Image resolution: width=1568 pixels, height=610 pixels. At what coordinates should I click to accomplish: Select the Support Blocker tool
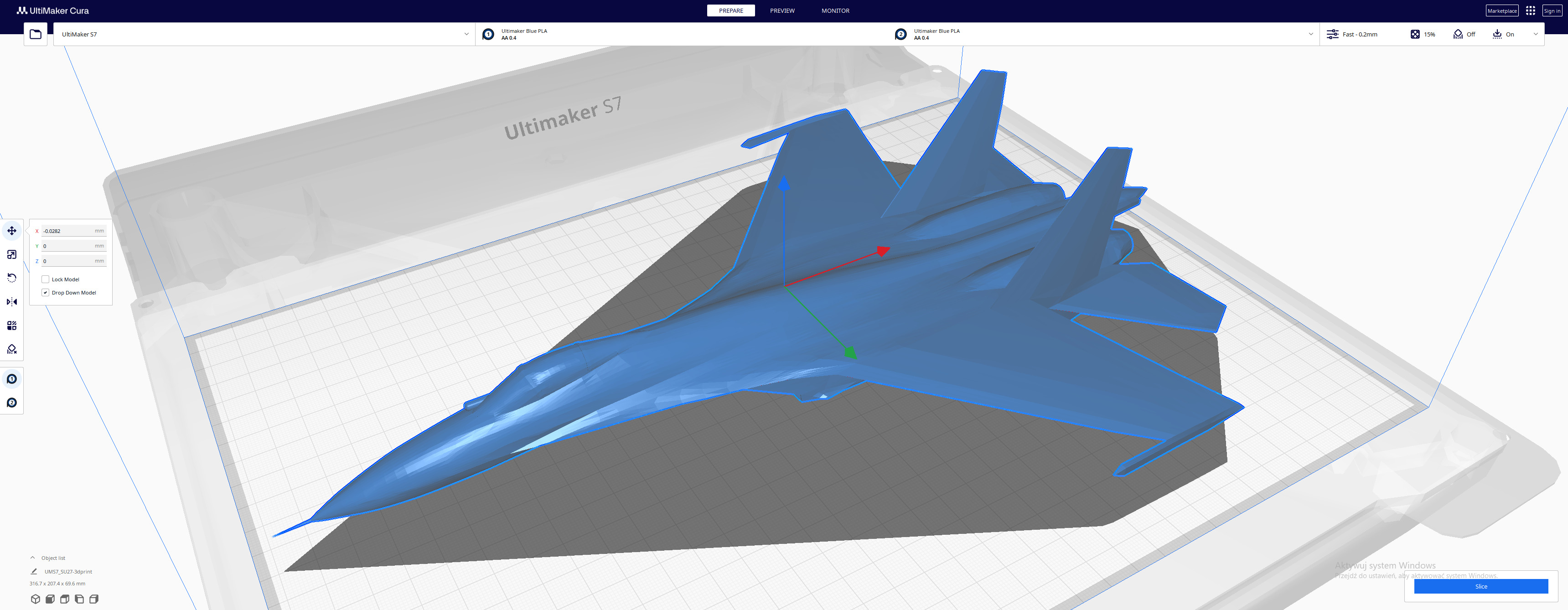click(x=11, y=349)
